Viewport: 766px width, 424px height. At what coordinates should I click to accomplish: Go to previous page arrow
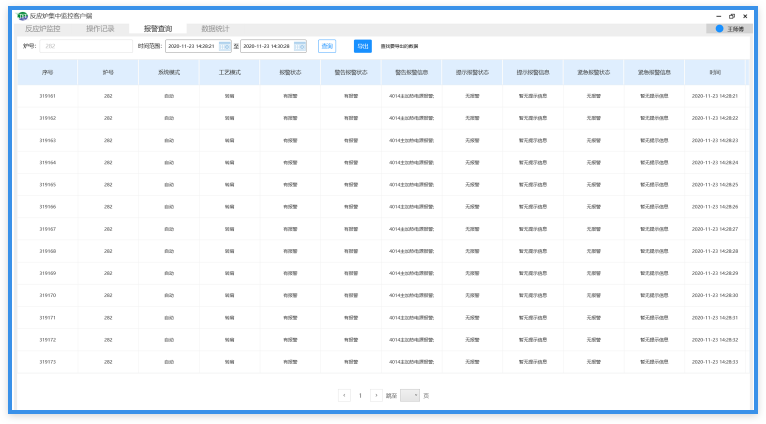point(345,395)
